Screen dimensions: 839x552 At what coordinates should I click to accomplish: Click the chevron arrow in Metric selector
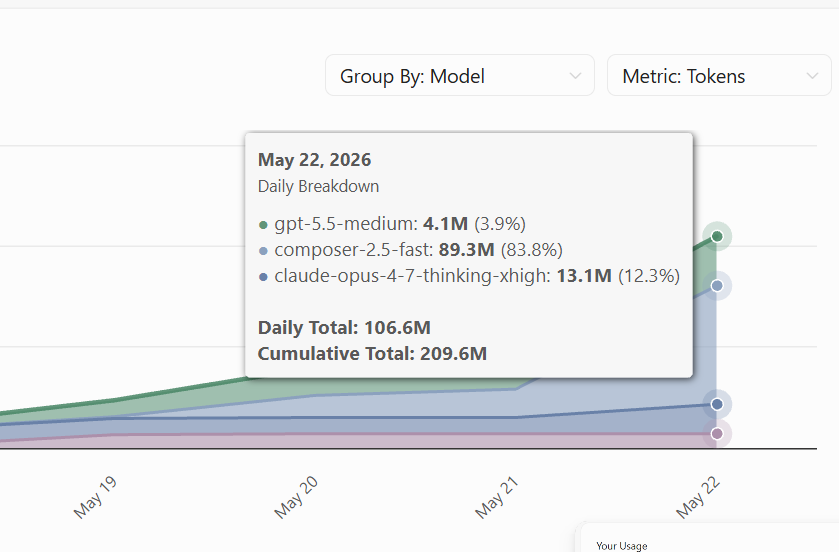(812, 76)
